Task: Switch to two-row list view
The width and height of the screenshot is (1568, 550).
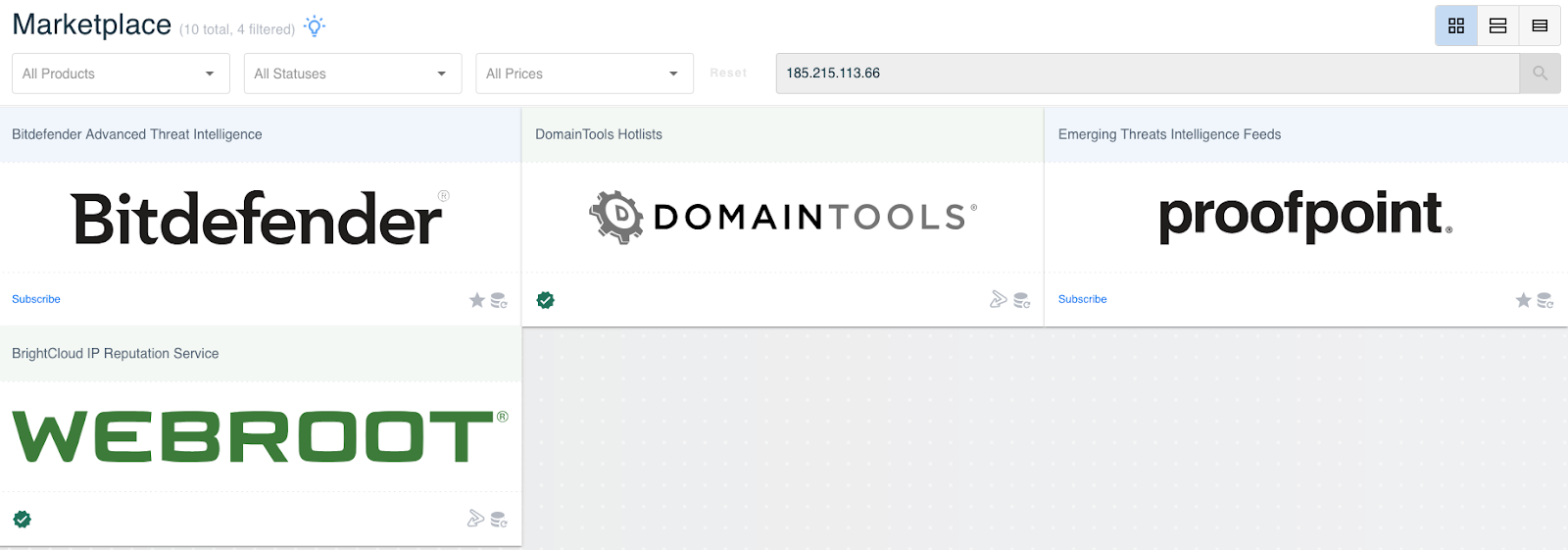Action: (x=1498, y=25)
